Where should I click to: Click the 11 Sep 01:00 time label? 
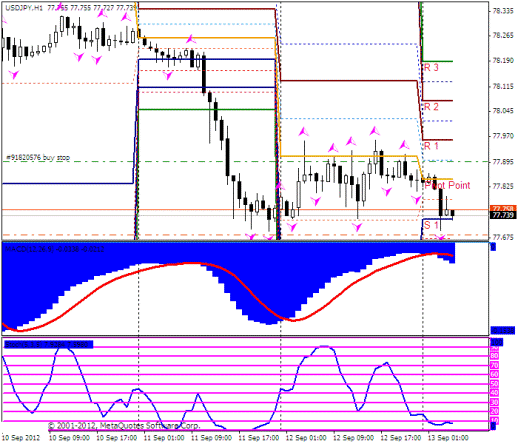[164, 438]
